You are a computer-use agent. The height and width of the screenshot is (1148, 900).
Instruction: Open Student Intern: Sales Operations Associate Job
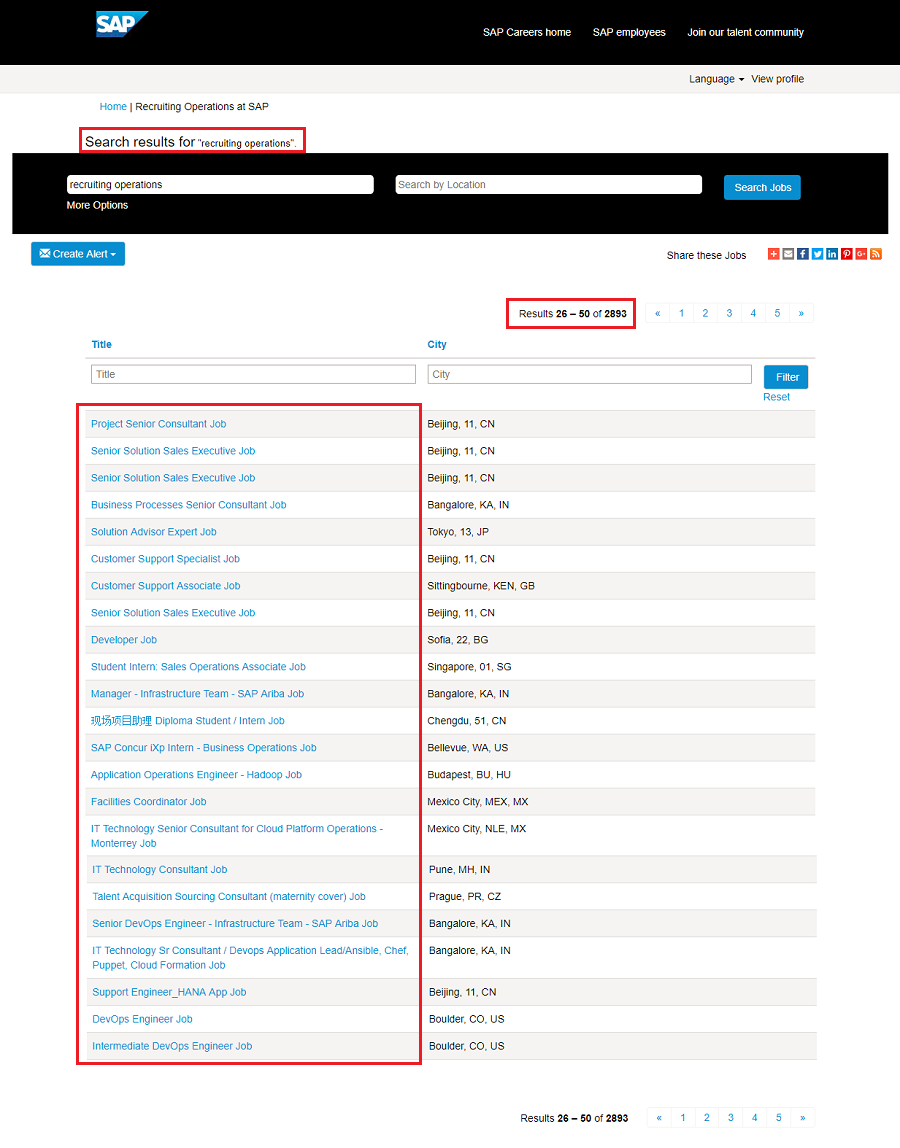click(198, 667)
